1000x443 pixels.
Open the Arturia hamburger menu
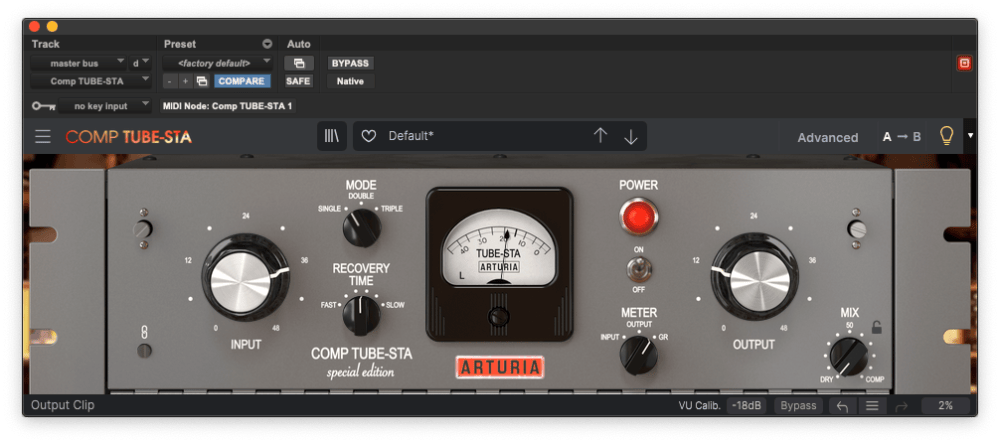tap(43, 136)
